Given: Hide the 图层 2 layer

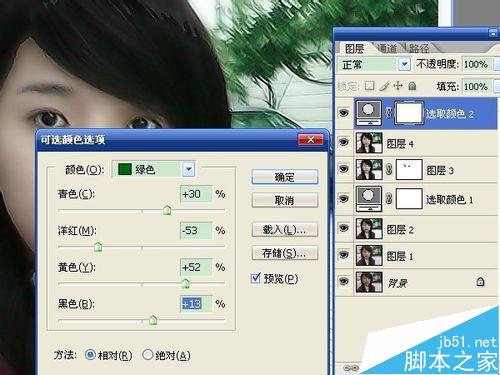Looking at the screenshot, I should click(344, 228).
